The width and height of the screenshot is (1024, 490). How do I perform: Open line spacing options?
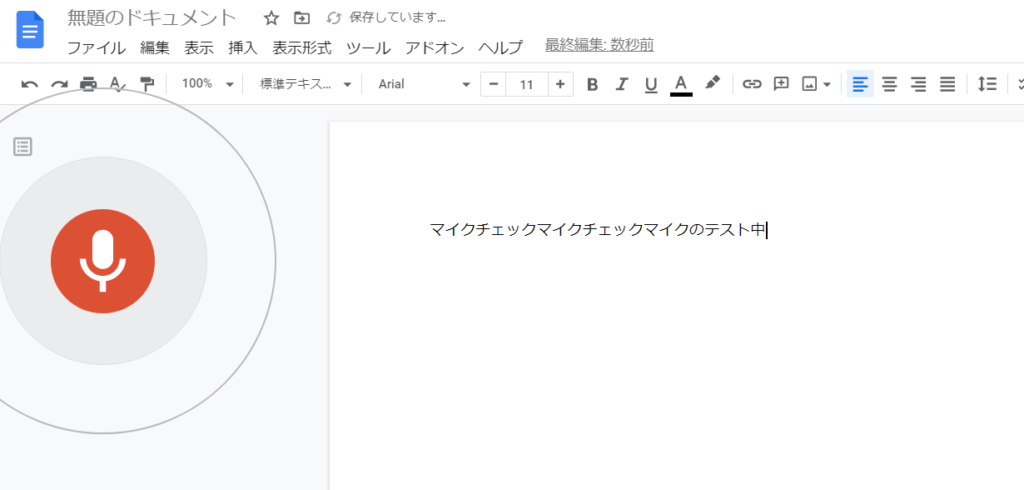click(x=987, y=84)
